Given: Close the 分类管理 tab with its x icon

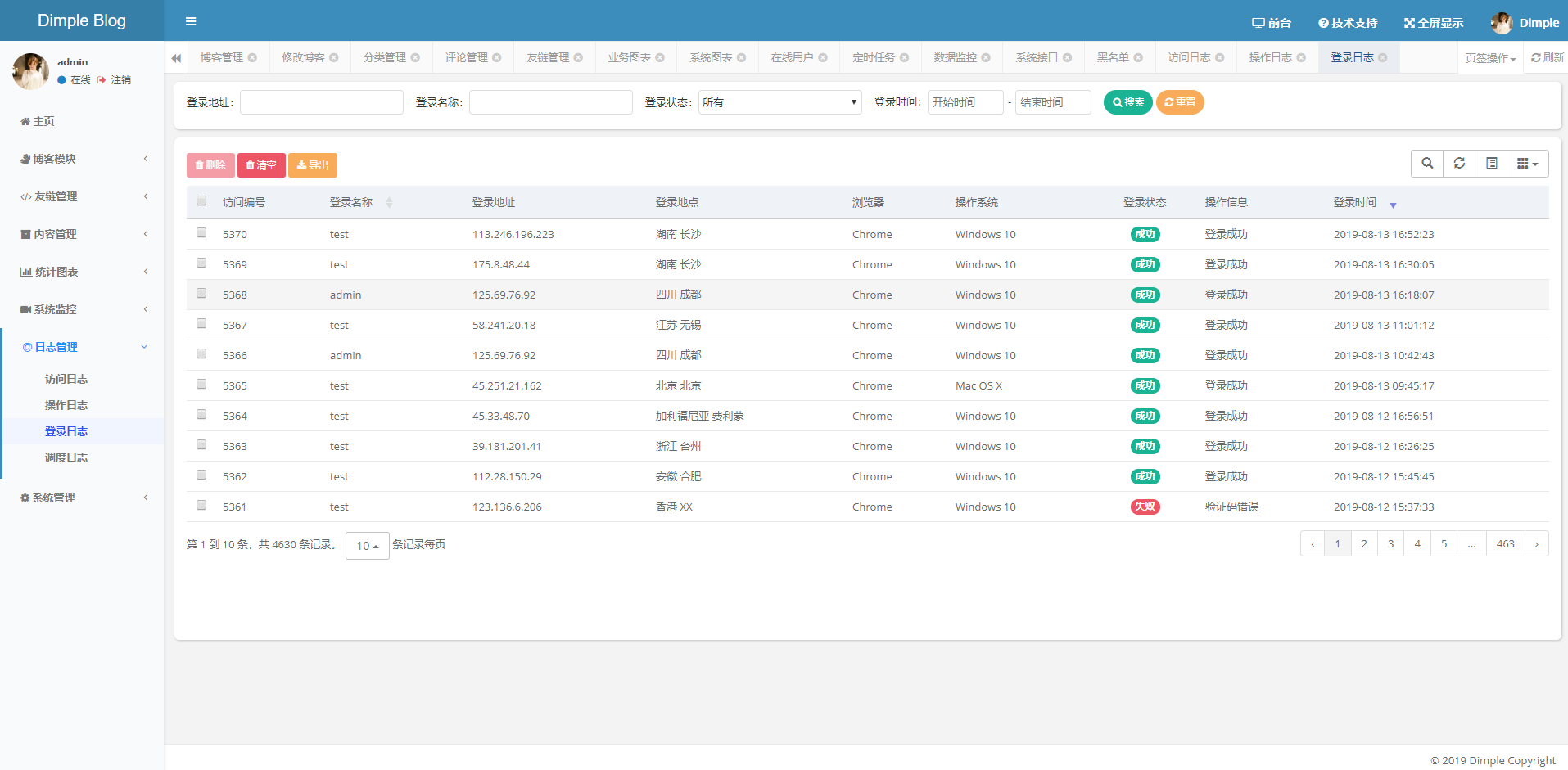Looking at the screenshot, I should point(415,57).
